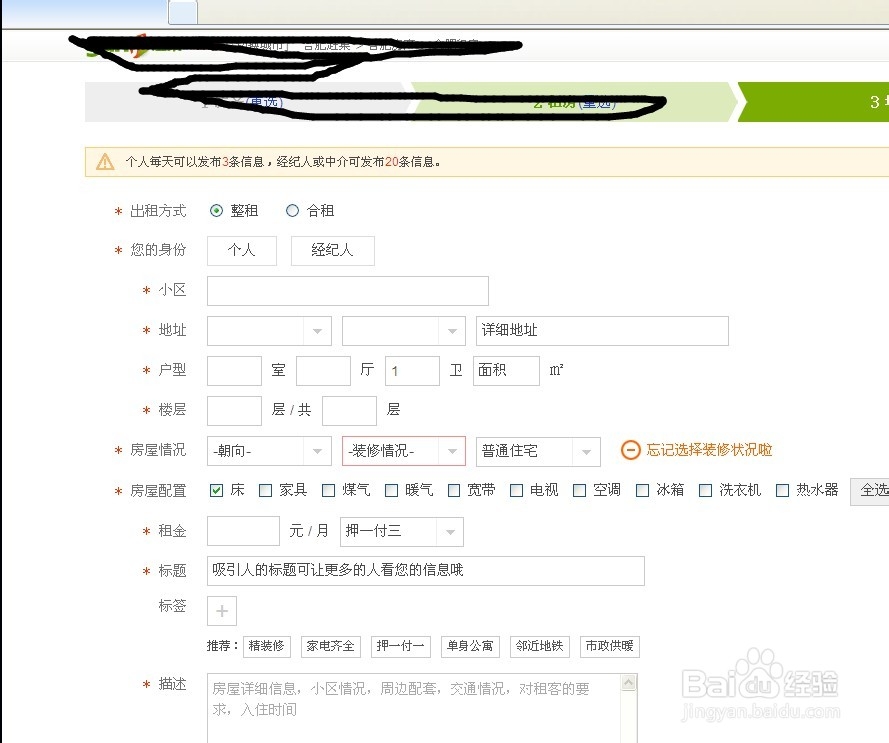Viewport: 889px width, 743px height.
Task: Check the 煤气 checkbox
Action: point(328,491)
